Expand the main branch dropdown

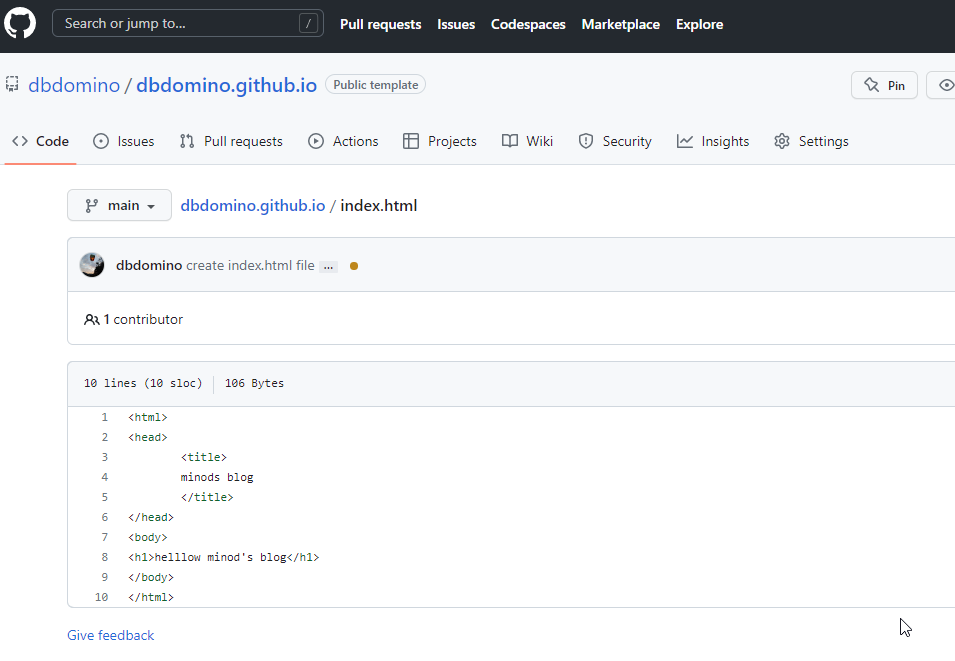119,205
